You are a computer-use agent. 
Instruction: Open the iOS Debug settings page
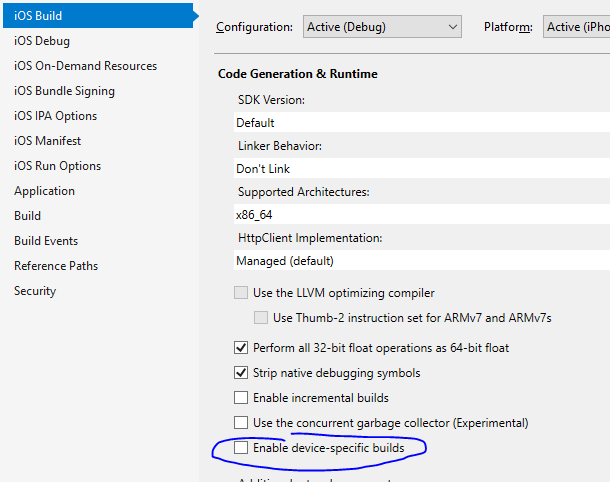point(42,41)
